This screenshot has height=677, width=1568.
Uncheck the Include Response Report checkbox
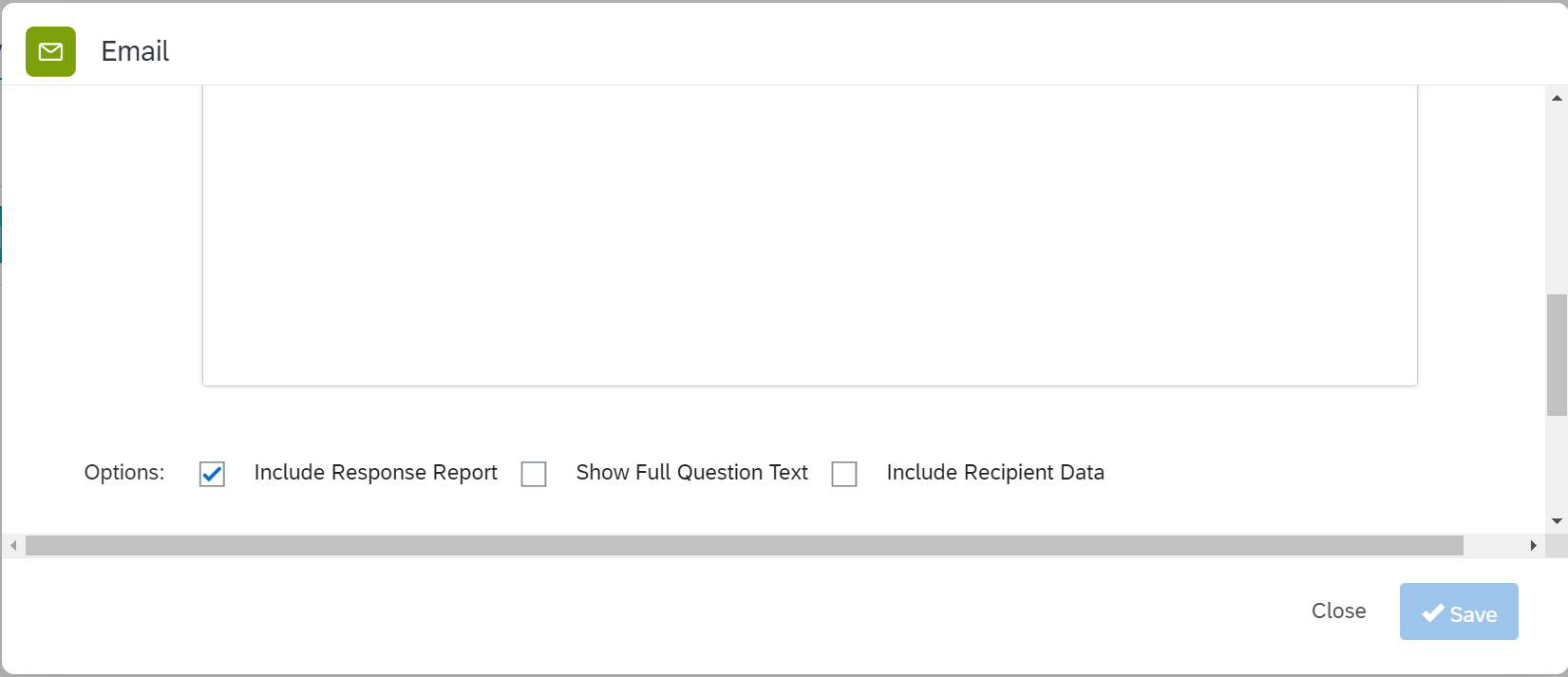[212, 474]
